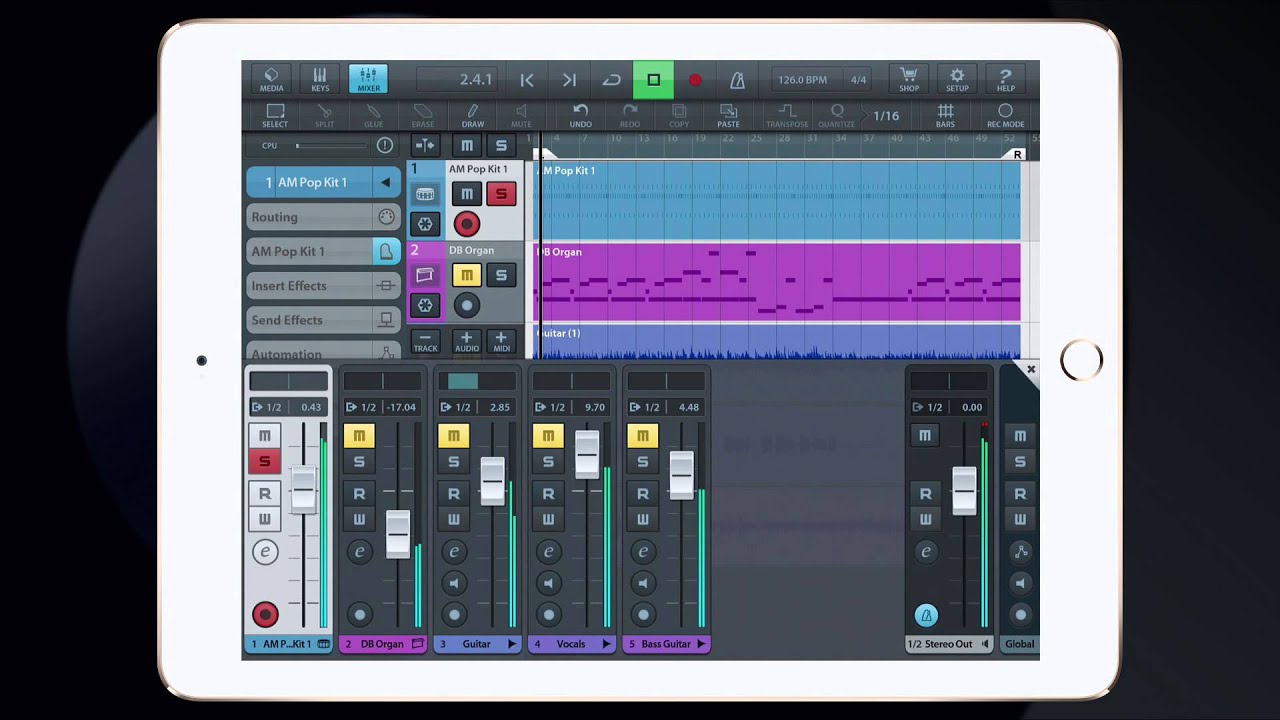The width and height of the screenshot is (1280, 720).
Task: Toggle the Mixer panel button
Action: pyautogui.click(x=368, y=80)
